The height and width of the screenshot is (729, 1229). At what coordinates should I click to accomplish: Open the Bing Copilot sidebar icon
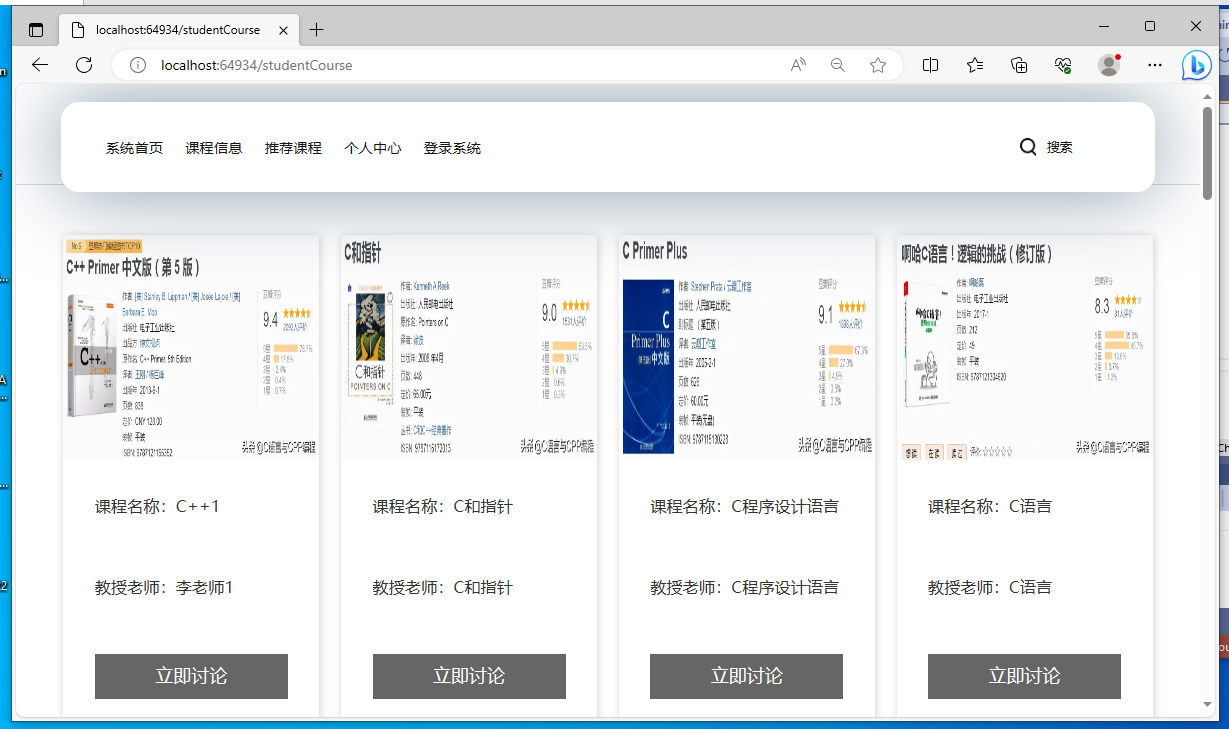tap(1196, 65)
